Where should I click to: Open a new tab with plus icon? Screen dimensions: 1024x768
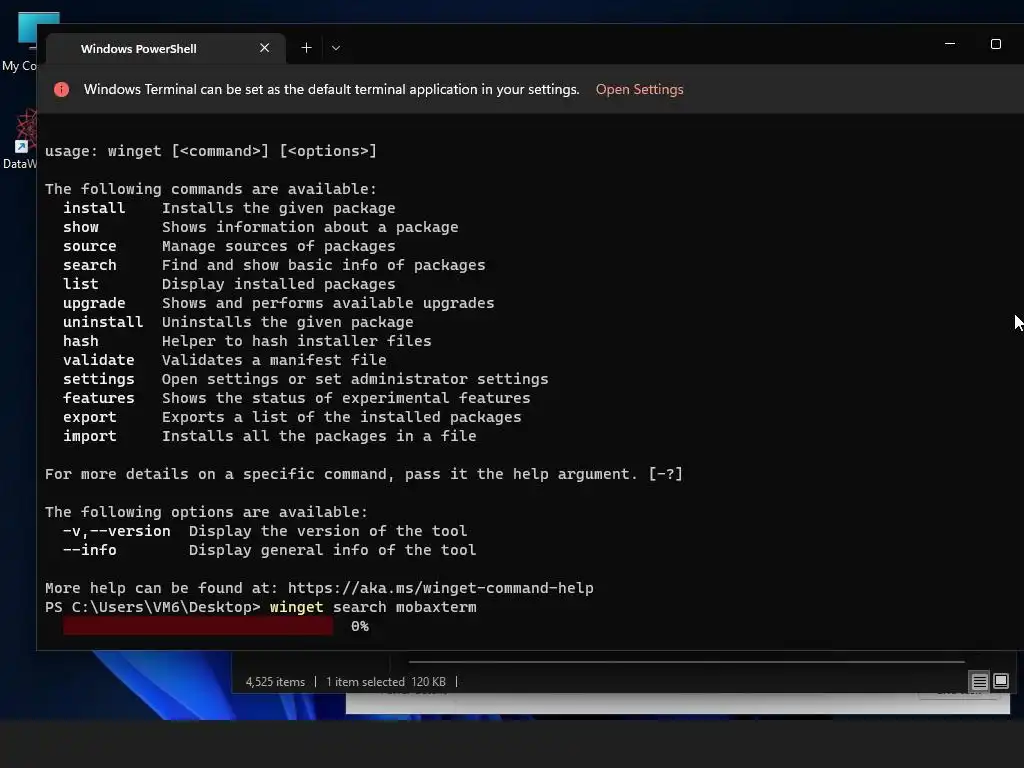click(x=306, y=48)
